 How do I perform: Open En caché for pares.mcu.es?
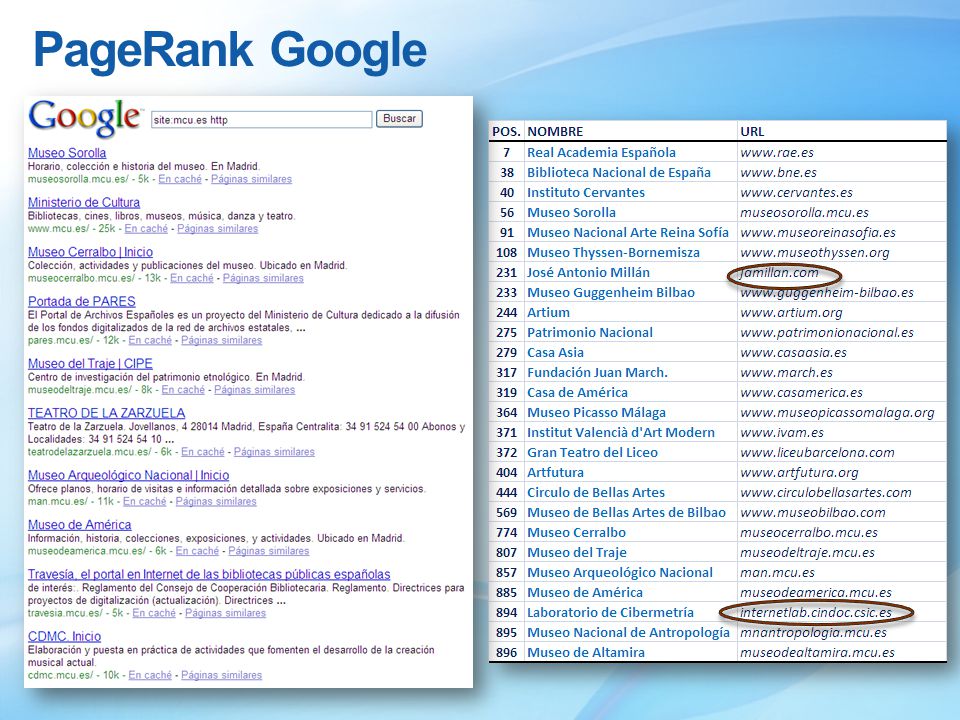[150, 340]
